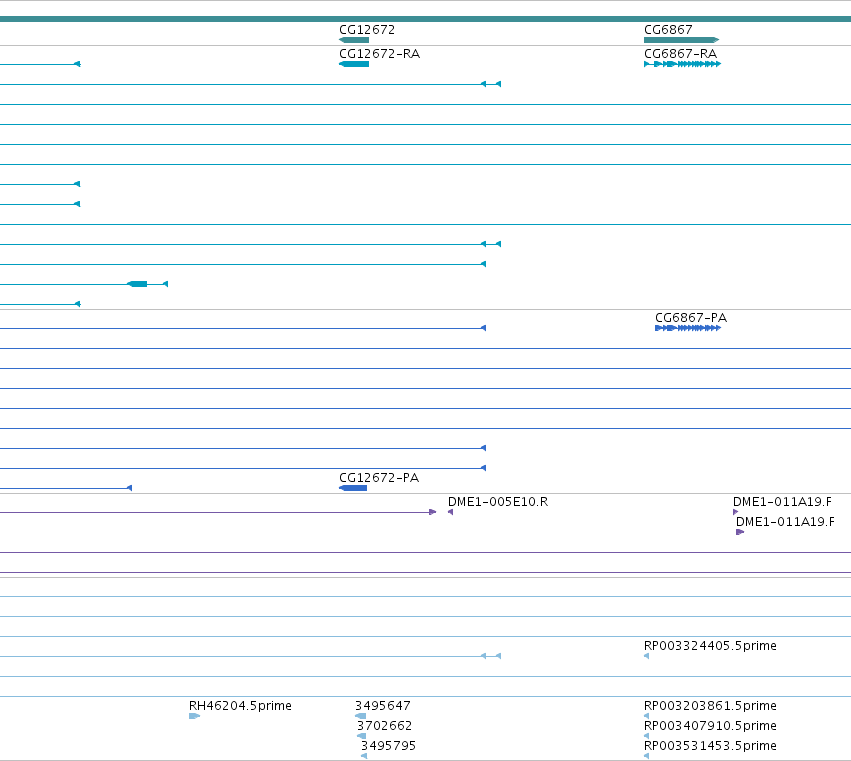Screen dimensions: 851x761
Task: Select feature label 3702662
Action: click(x=384, y=726)
